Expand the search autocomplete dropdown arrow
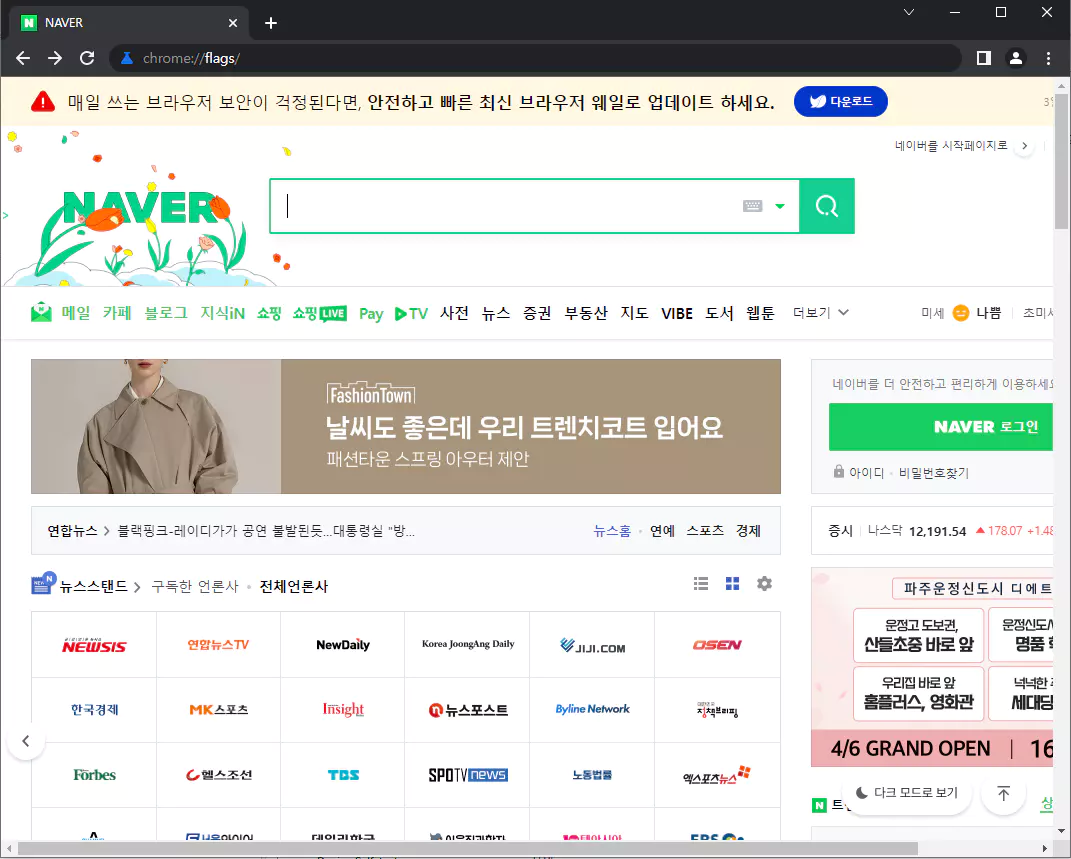 (780, 206)
